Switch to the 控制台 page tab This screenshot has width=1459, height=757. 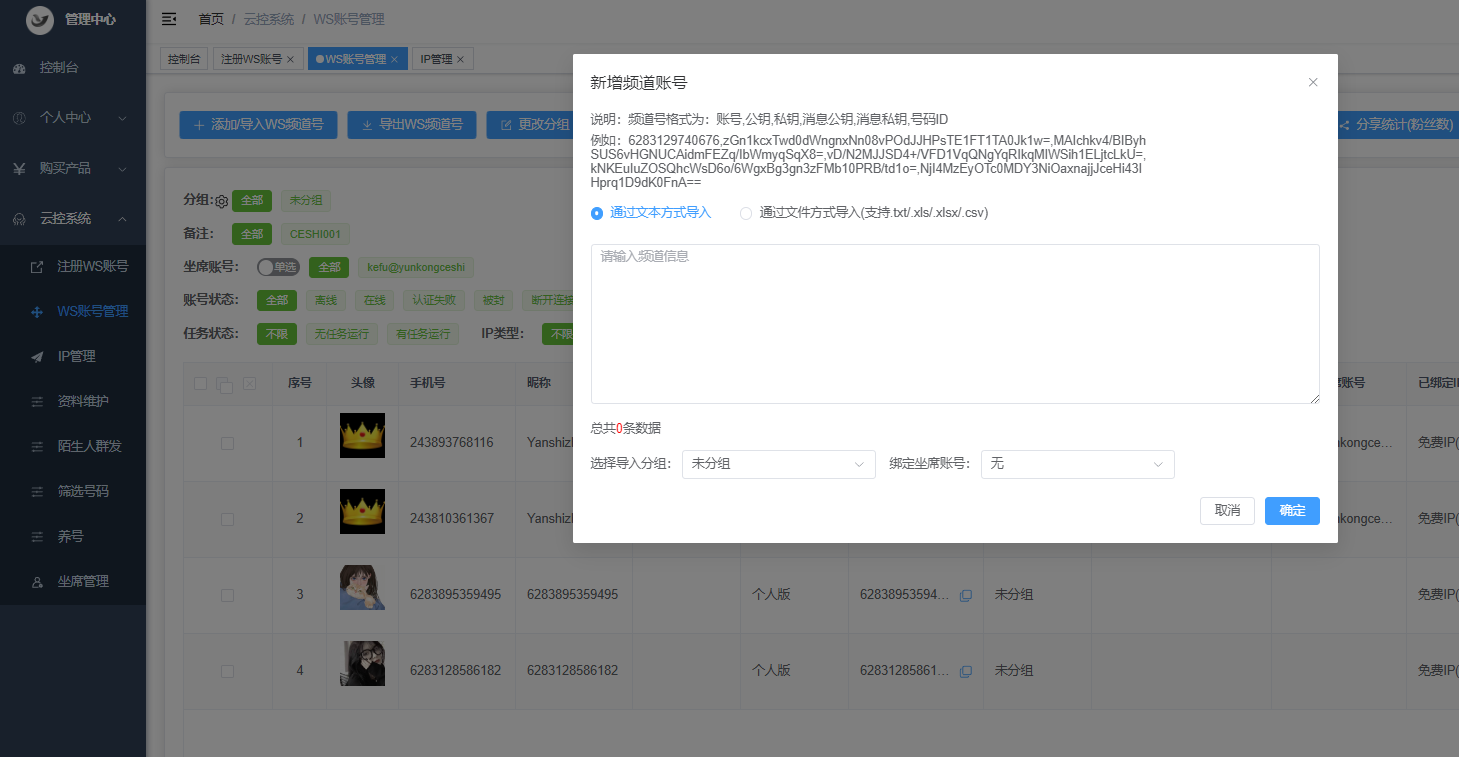(184, 59)
